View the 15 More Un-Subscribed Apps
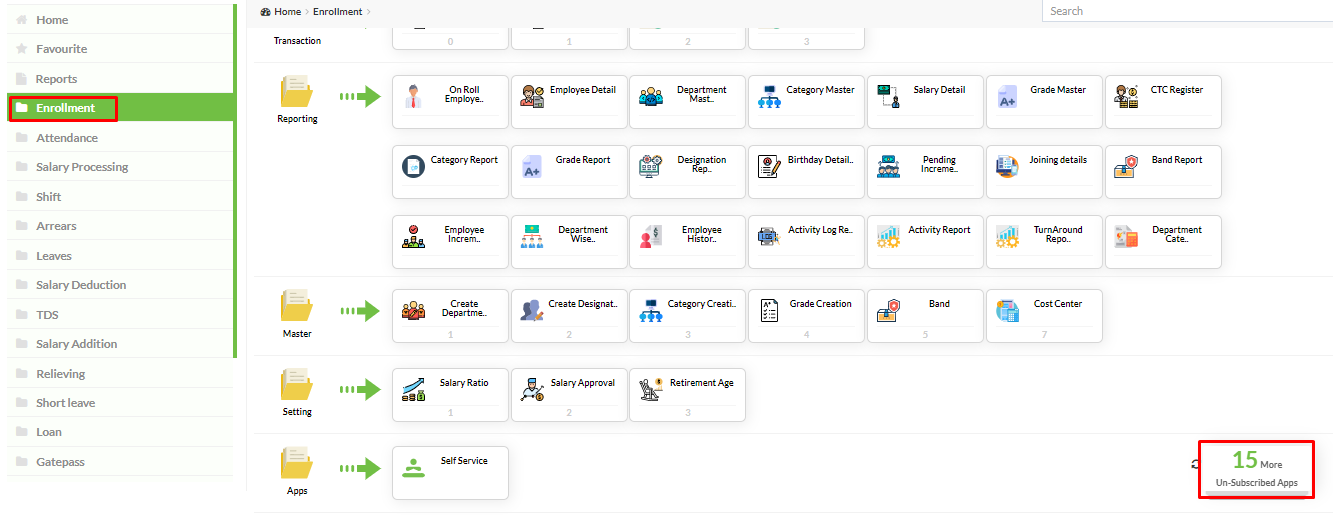The width and height of the screenshot is (1333, 519). coord(1257,470)
